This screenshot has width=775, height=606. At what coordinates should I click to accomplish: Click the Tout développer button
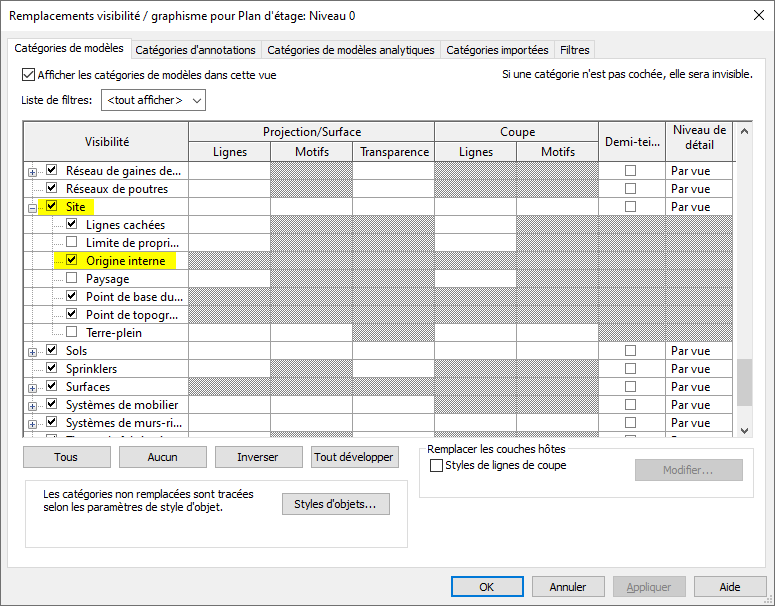354,457
